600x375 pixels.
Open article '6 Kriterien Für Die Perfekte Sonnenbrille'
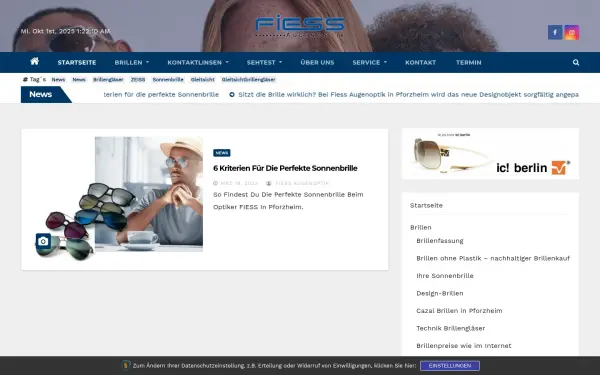click(285, 168)
